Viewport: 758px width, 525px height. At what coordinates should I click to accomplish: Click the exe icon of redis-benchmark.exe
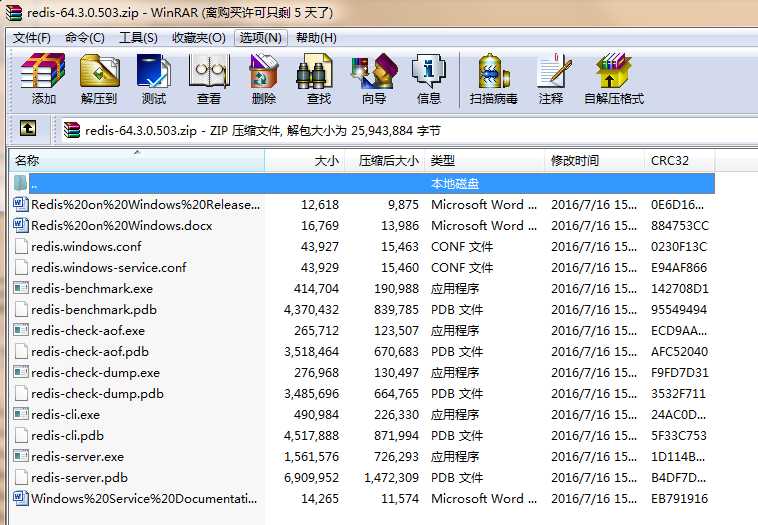(21, 288)
